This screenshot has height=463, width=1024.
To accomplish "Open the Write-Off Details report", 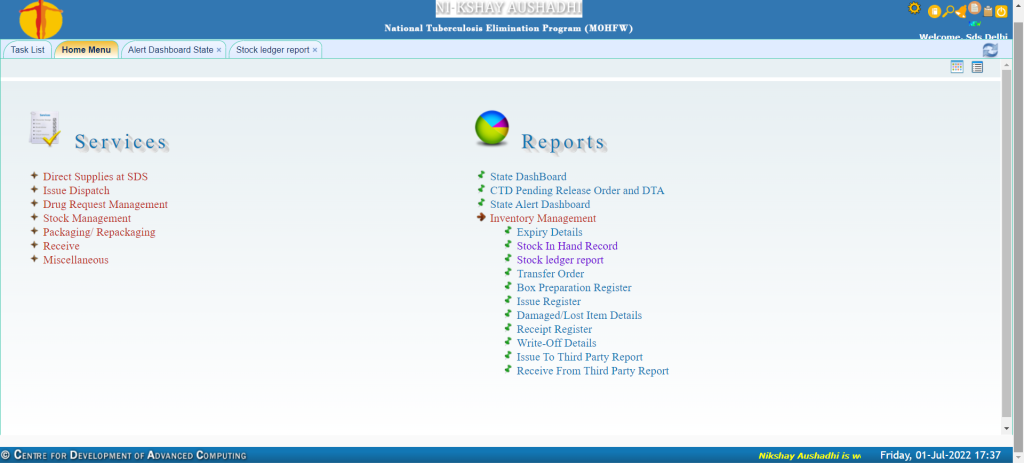I will point(556,343).
